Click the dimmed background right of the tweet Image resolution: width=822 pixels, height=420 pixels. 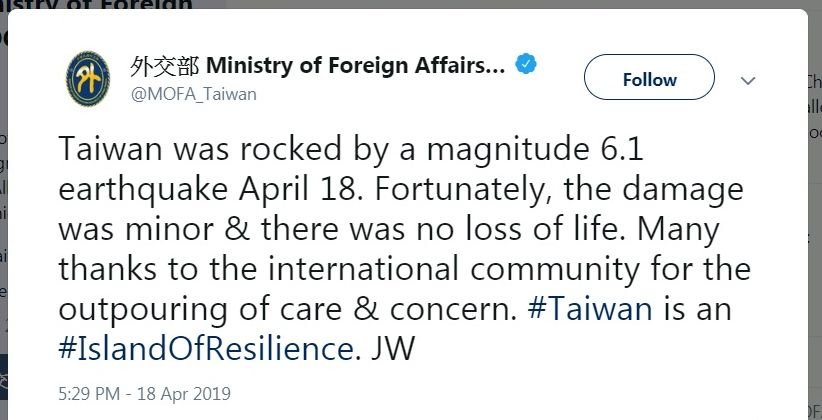815,210
